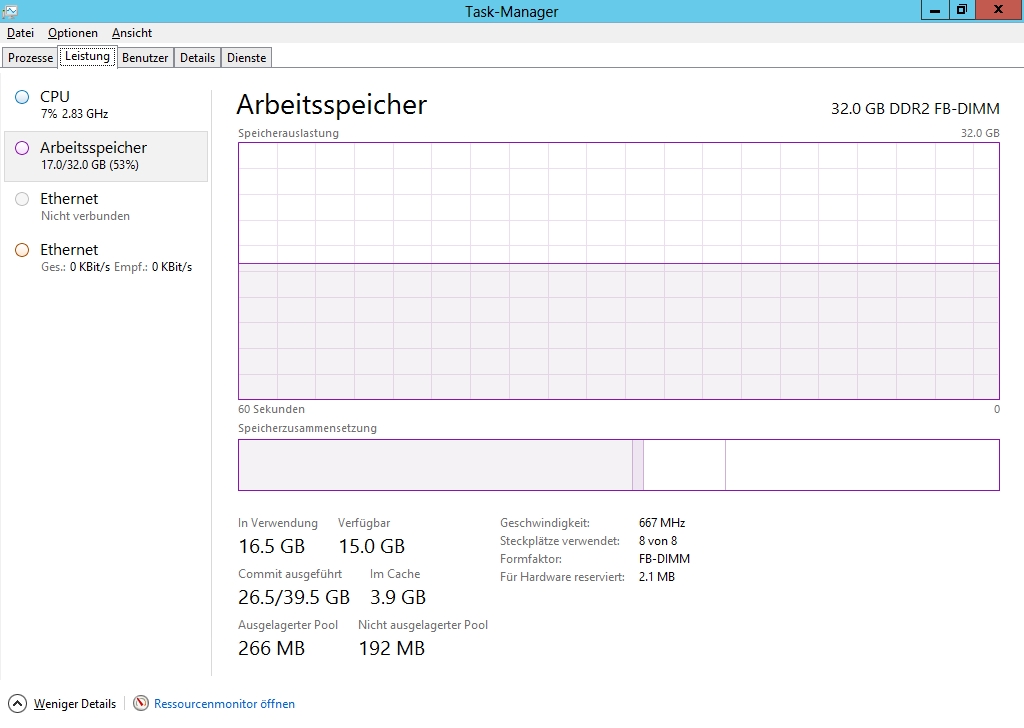Screen dimensions: 1024x728
Task: Click the Task-Manager icon in title bar
Action: (x=11, y=11)
